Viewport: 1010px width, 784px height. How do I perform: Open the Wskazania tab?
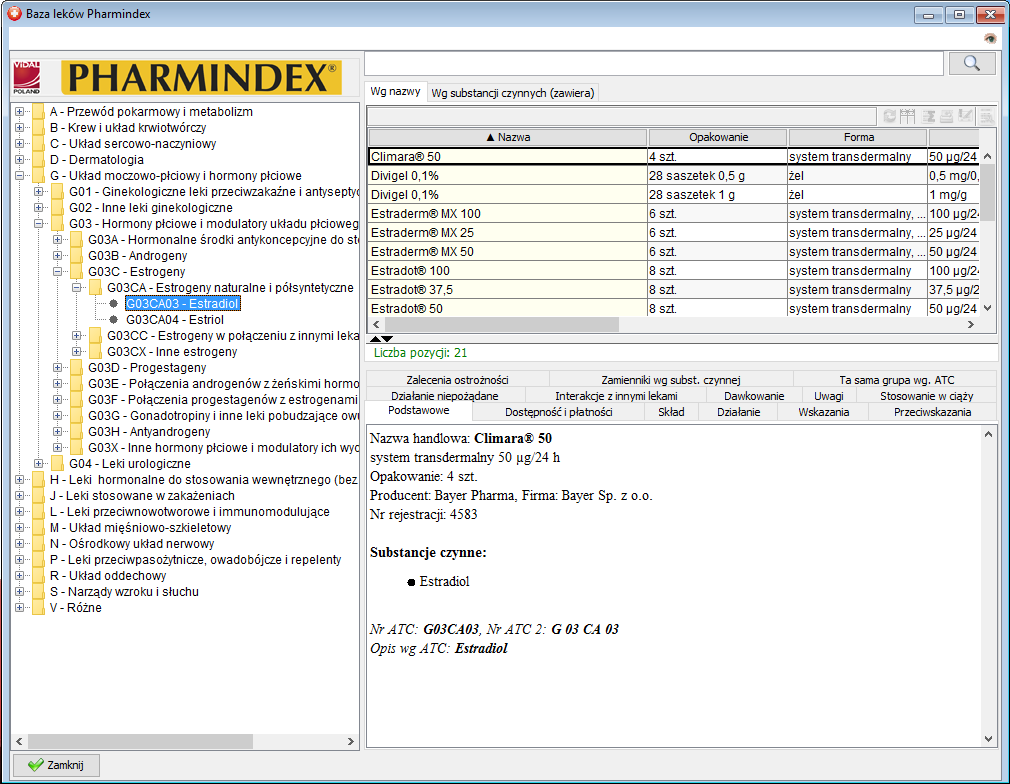point(823,412)
